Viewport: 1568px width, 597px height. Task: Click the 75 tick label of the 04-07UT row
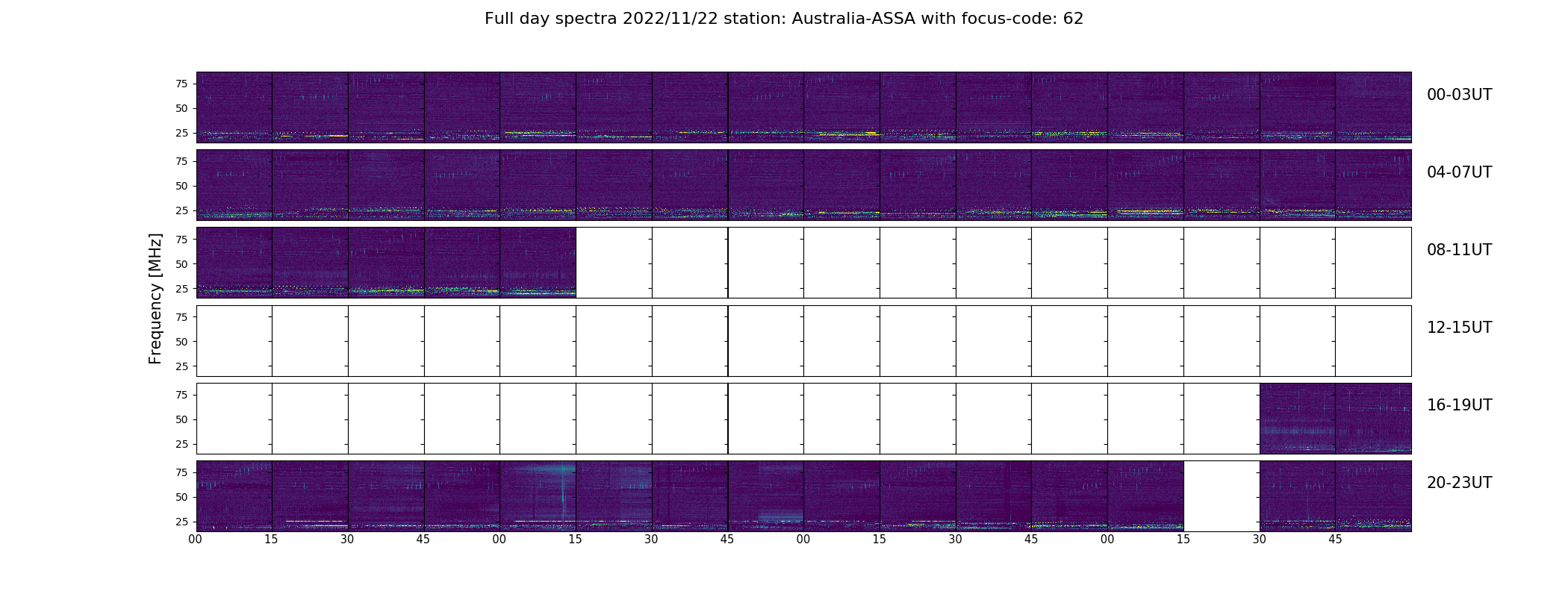(x=181, y=161)
